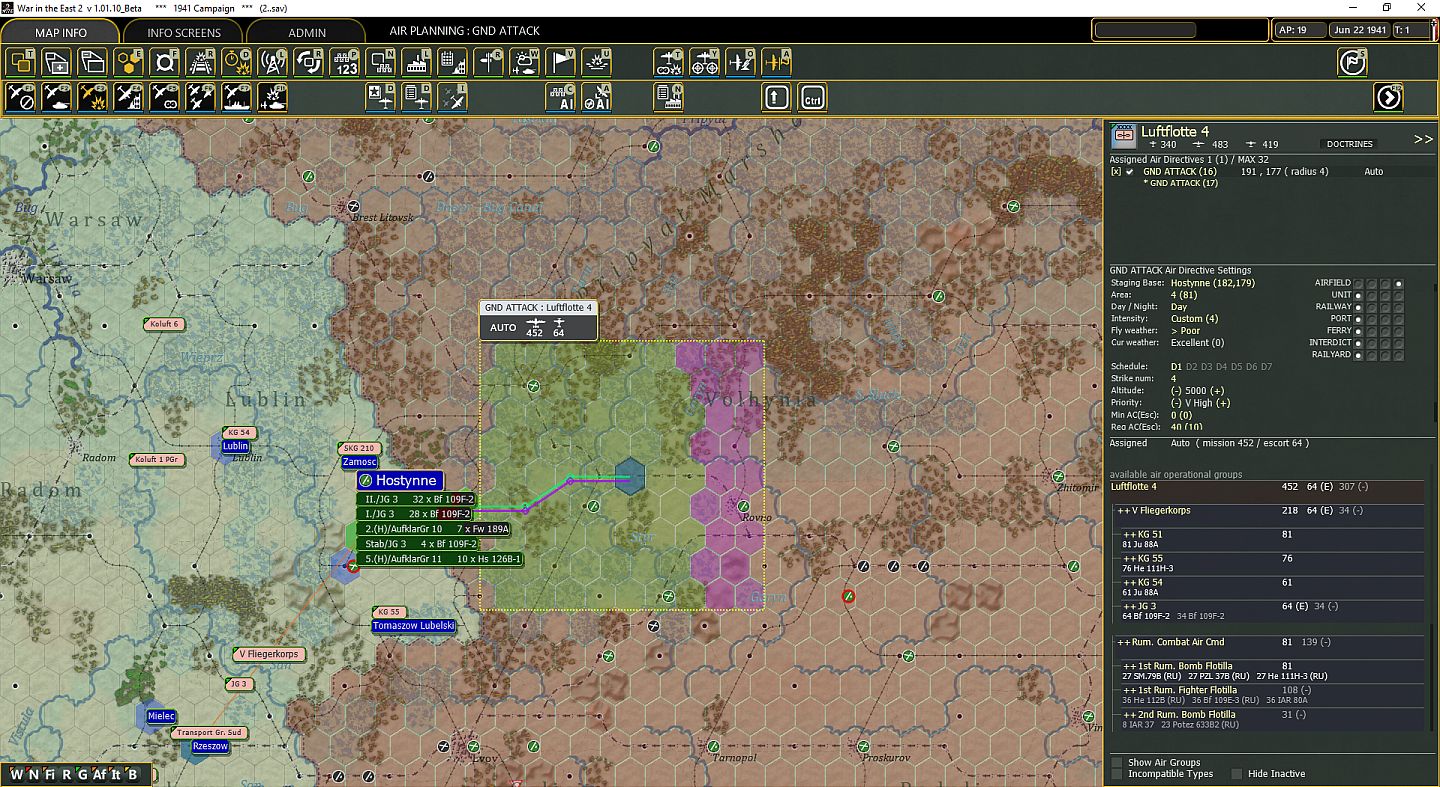The height and width of the screenshot is (787, 1440).
Task: Select the D5 schedule day
Action: point(1237,367)
